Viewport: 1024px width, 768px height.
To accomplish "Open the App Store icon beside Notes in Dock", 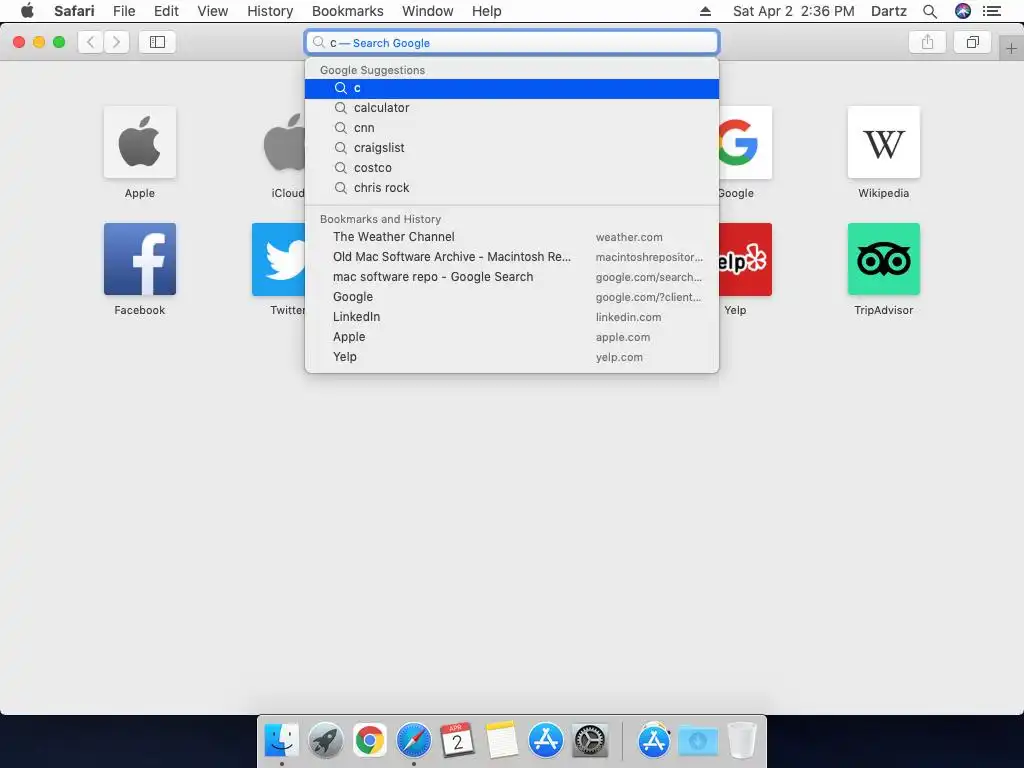I will coord(546,741).
